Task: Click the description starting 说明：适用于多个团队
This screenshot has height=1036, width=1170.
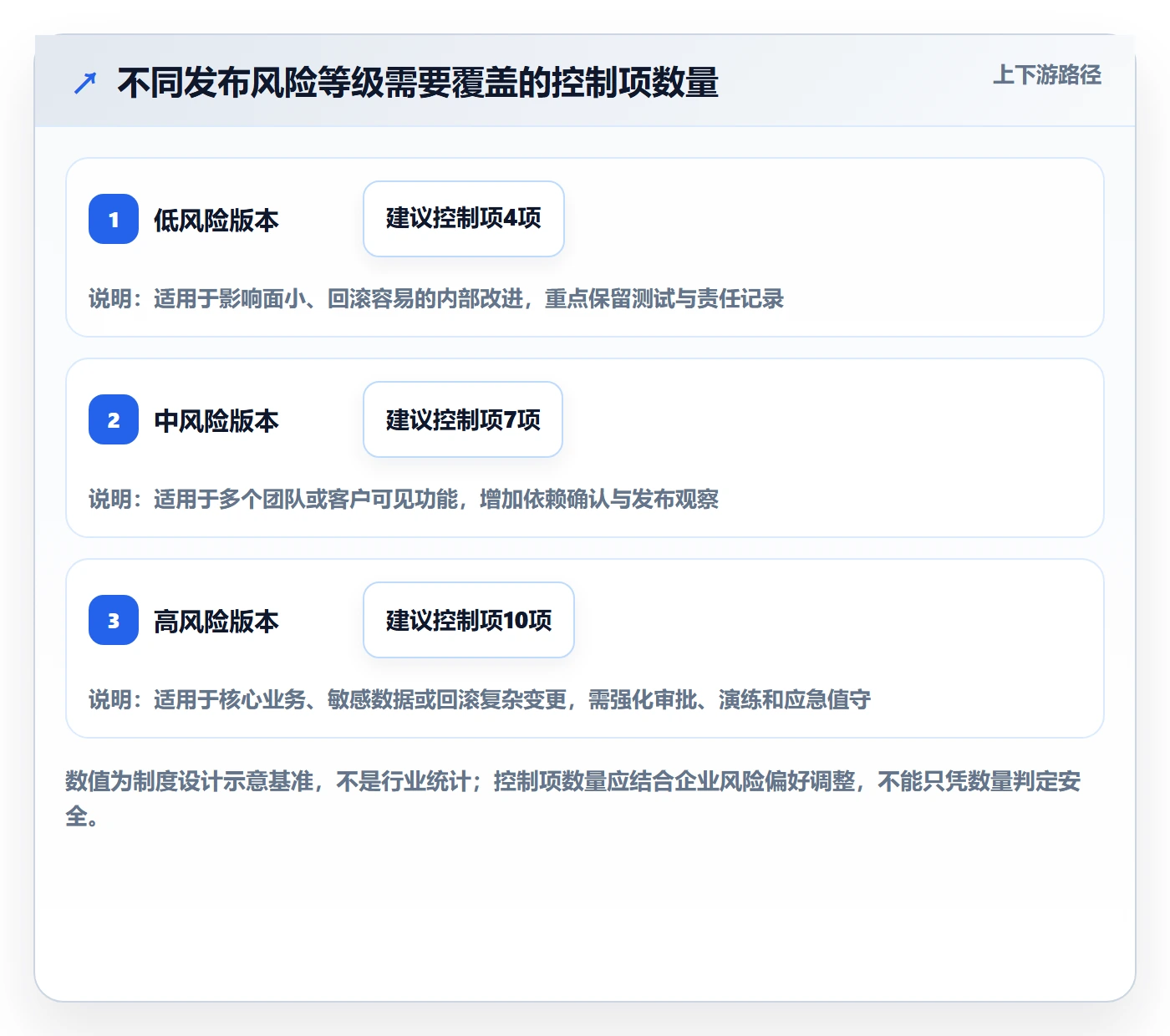Action: (404, 499)
